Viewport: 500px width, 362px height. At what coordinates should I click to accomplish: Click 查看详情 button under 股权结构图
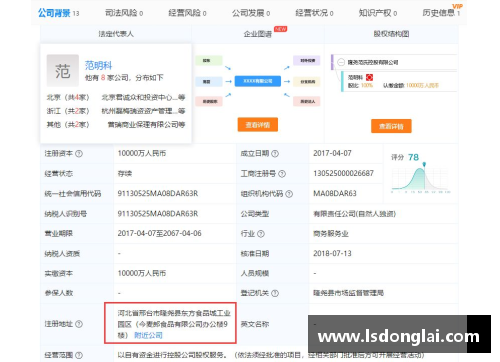click(391, 126)
